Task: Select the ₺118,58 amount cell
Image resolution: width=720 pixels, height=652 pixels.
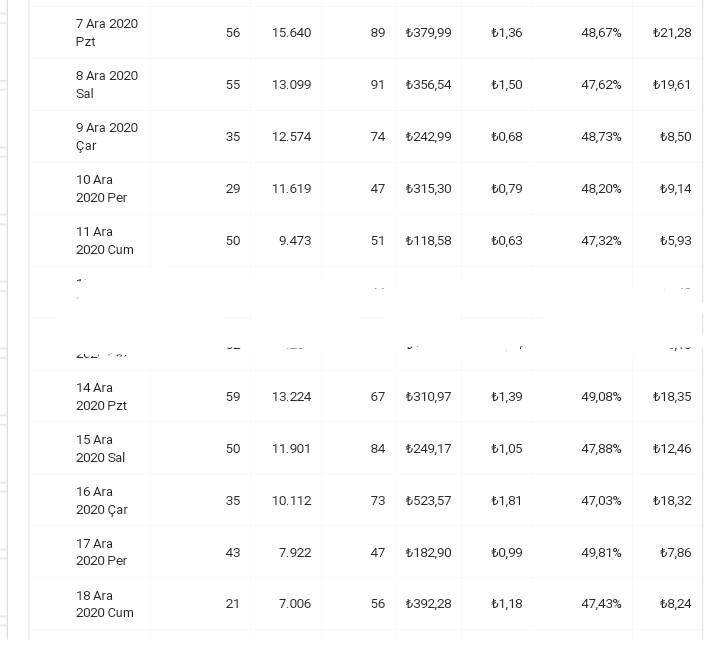Action: pyautogui.click(x=428, y=241)
